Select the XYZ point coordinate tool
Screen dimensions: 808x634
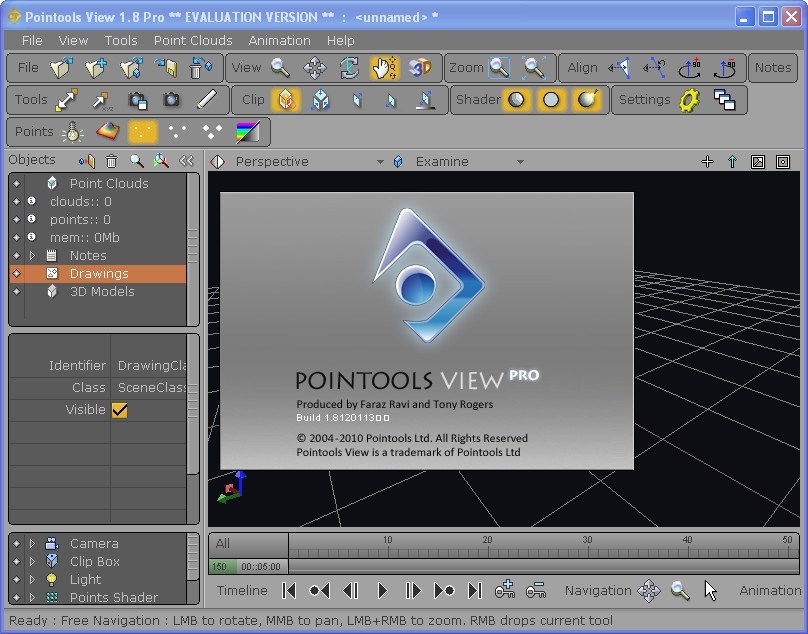(x=102, y=100)
